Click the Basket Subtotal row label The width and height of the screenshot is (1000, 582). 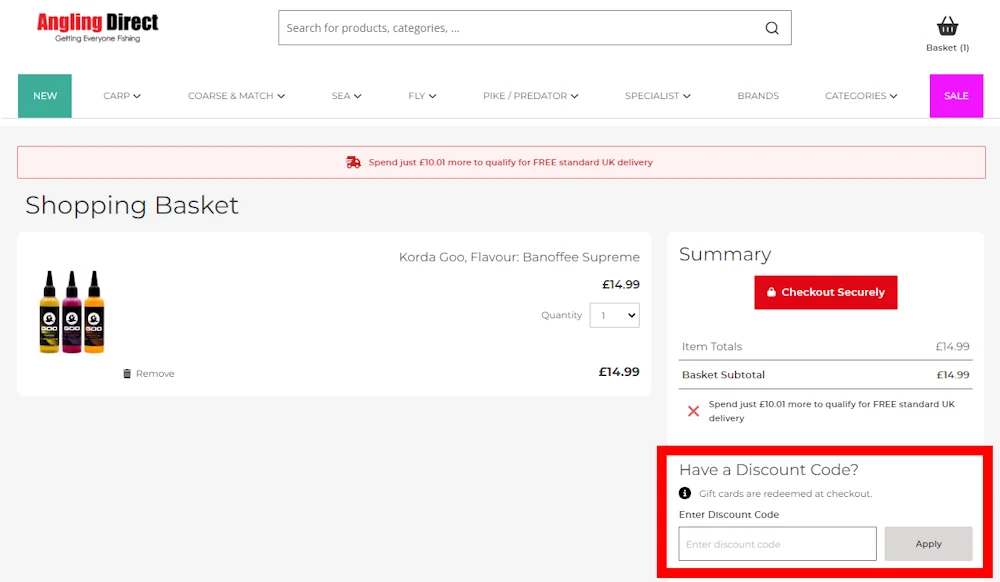723,375
